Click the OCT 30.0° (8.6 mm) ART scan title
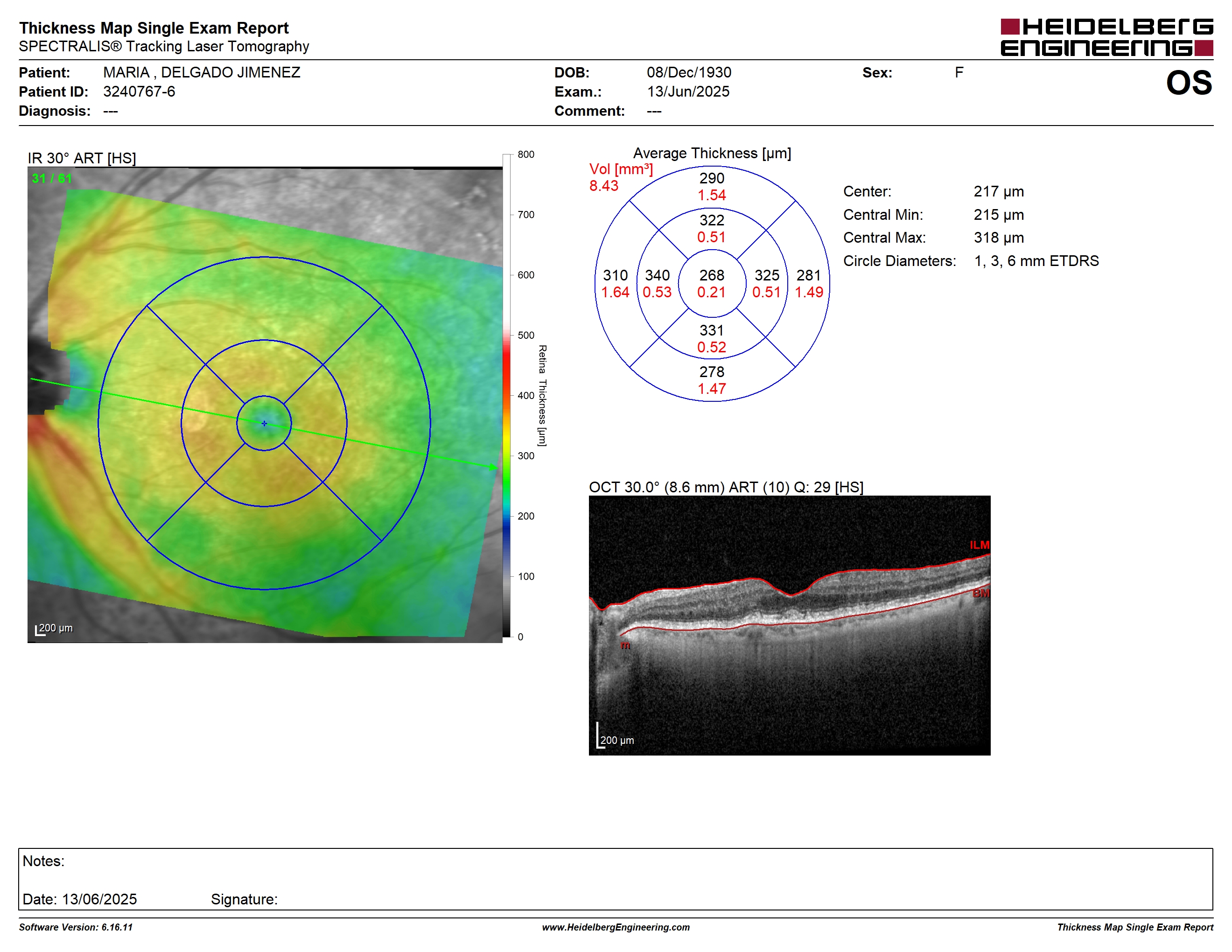This screenshot has height=952, width=1232. coord(726,487)
